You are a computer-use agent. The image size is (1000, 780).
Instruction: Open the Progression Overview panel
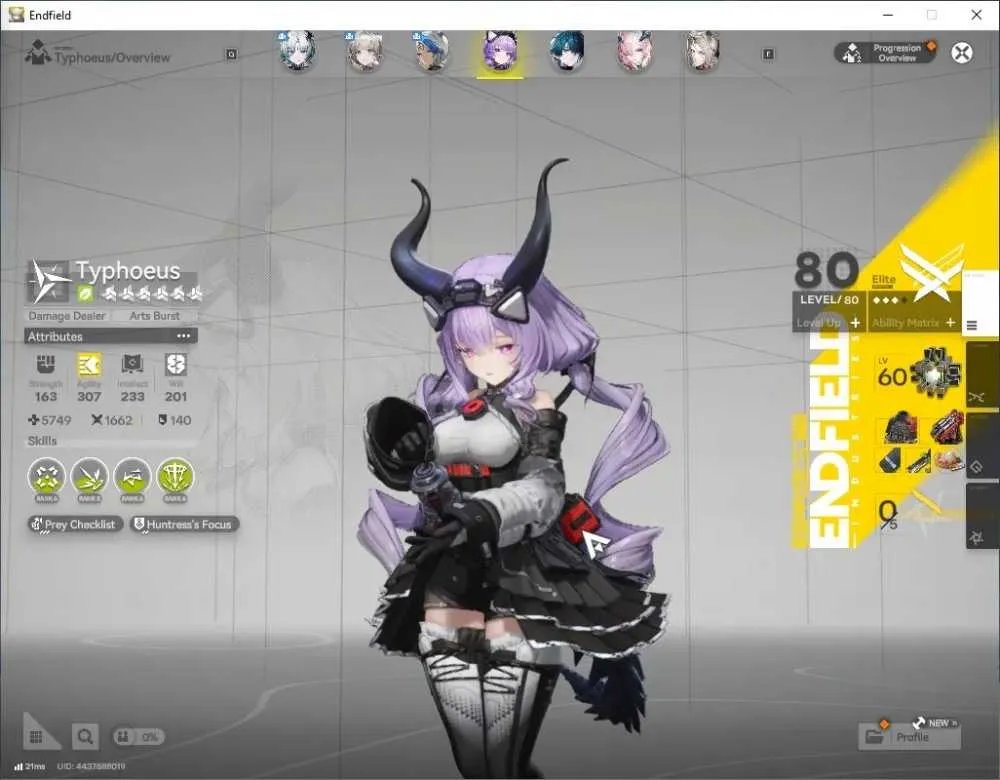tap(885, 53)
